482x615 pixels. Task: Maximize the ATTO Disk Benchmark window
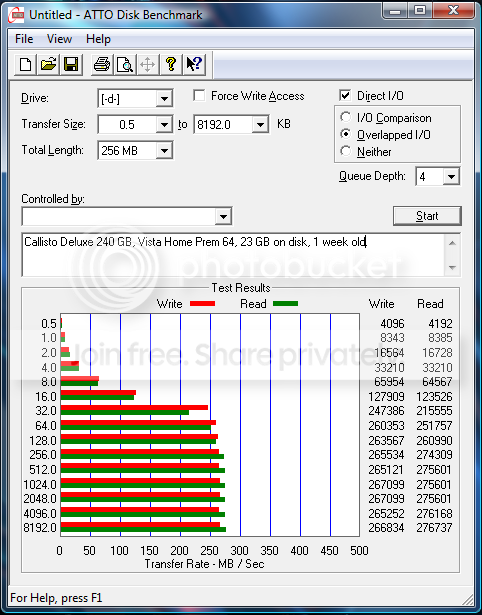[419, 11]
